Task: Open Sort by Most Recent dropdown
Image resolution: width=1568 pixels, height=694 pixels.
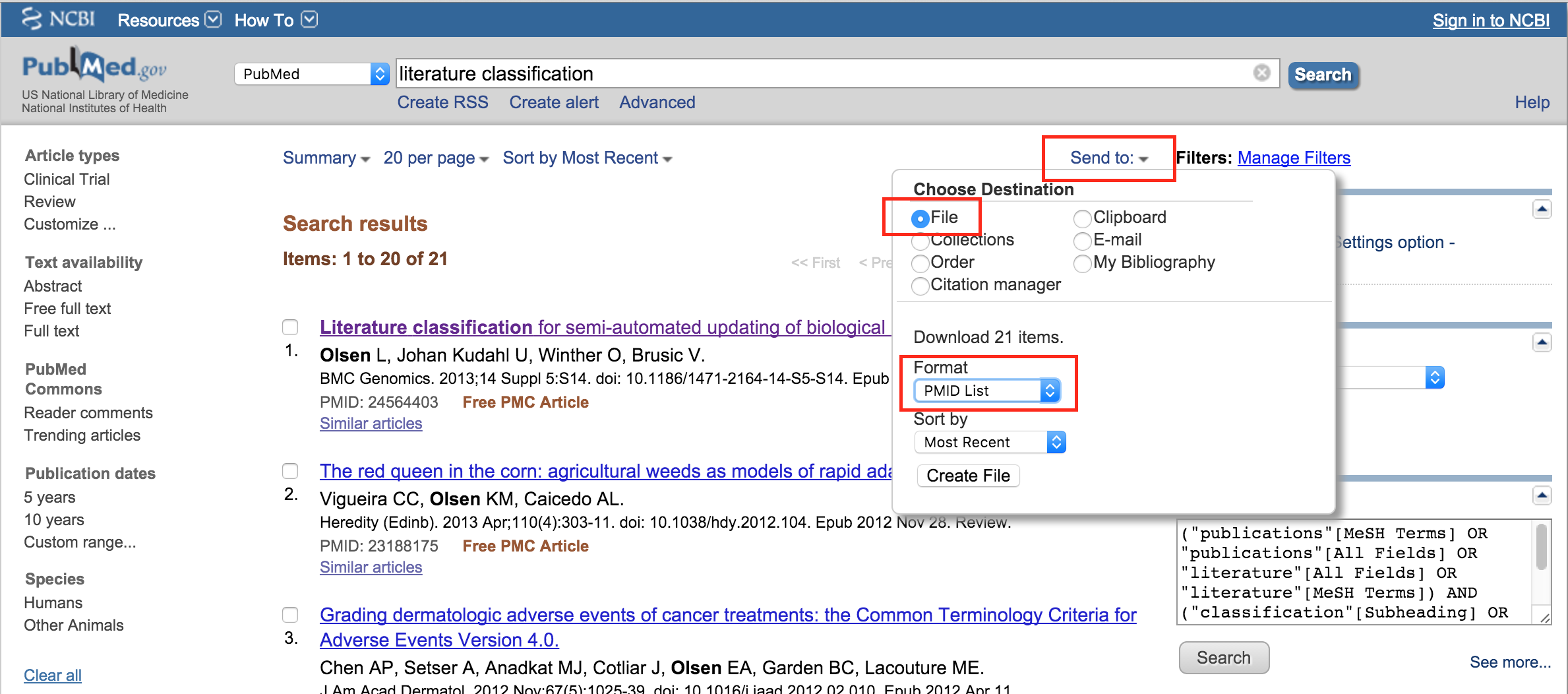Action: coord(587,158)
